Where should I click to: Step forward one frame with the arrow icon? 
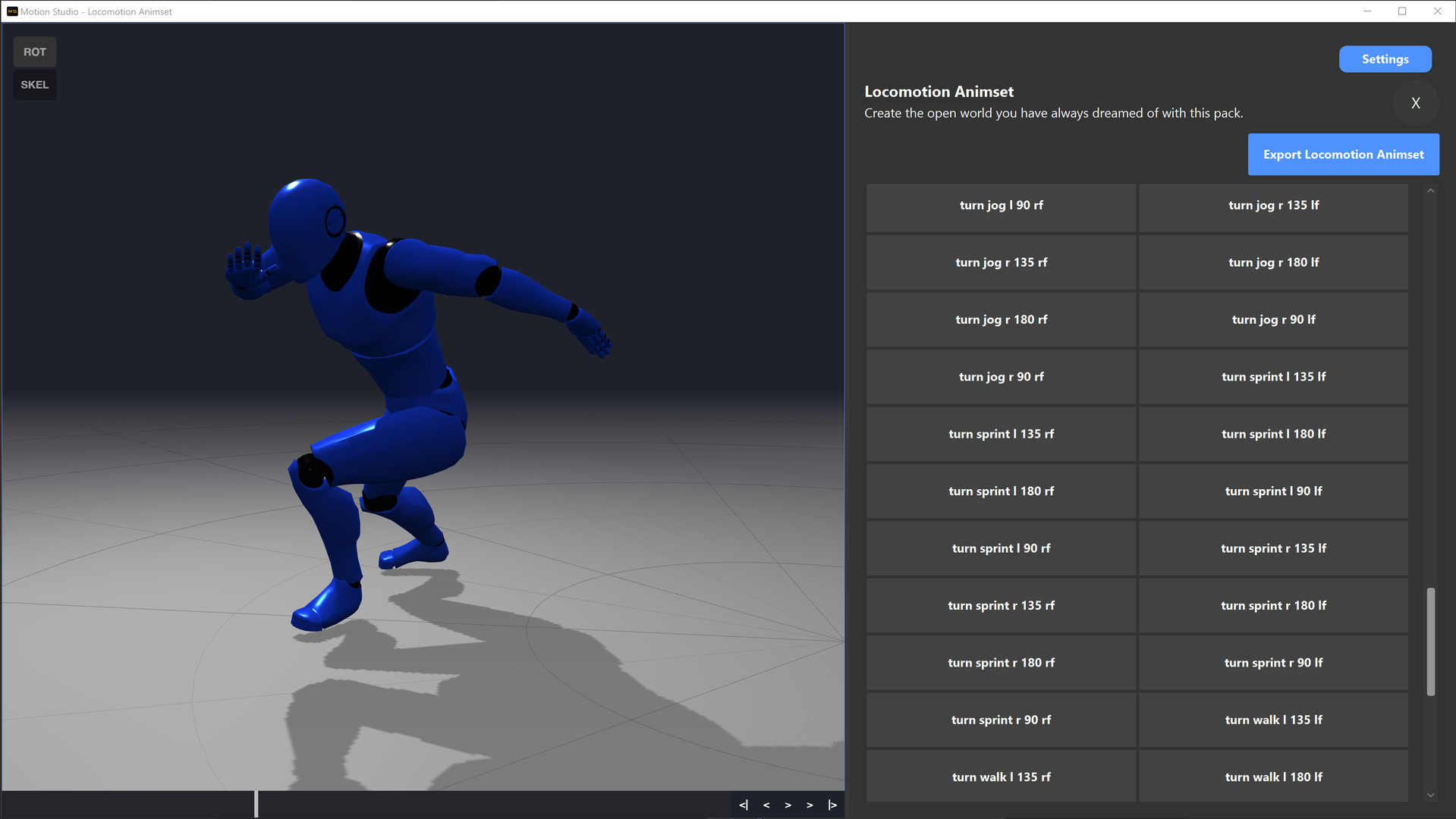pyautogui.click(x=810, y=805)
